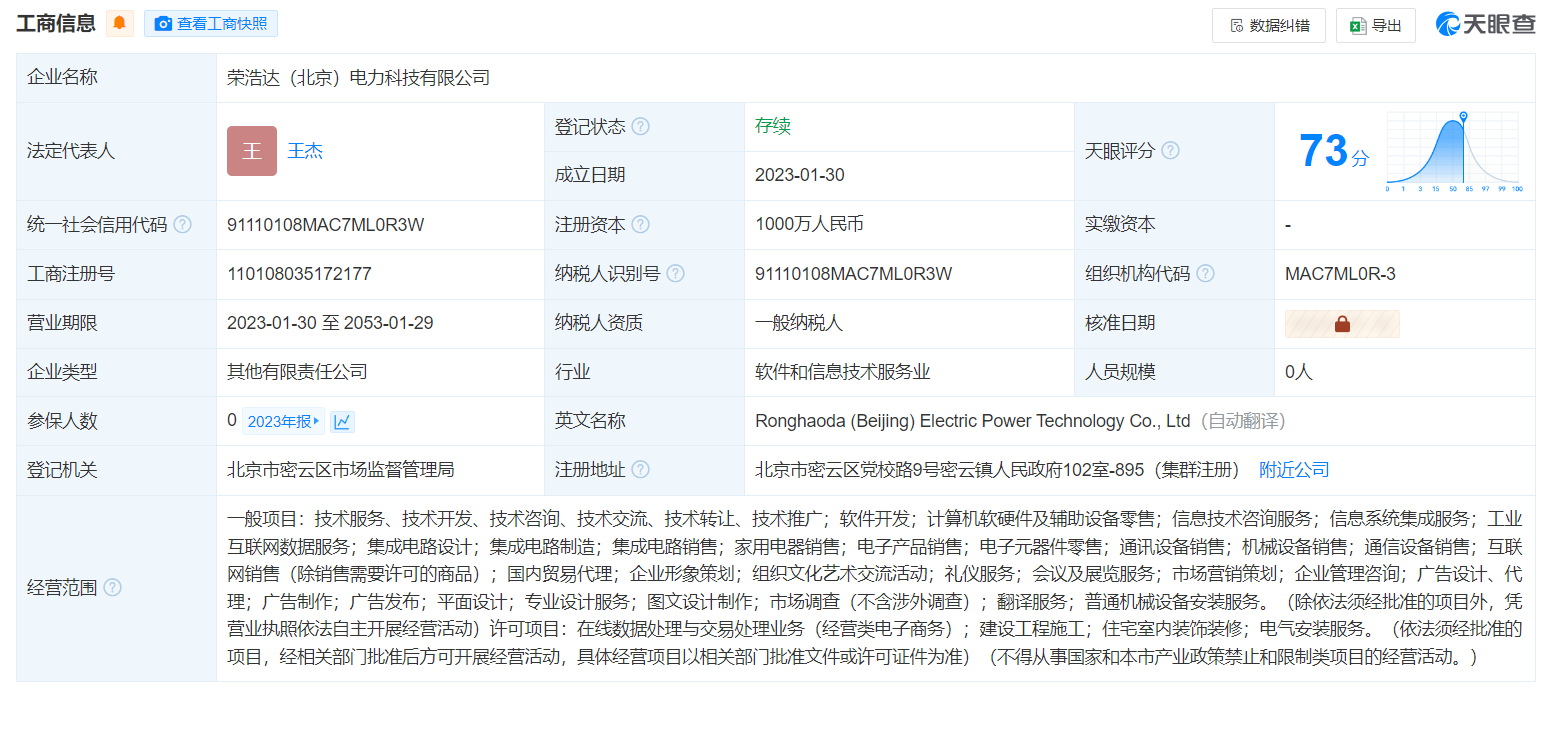Click the 王 avatar thumbnail
Image resolution: width=1554 pixels, height=744 pixels.
coord(252,151)
